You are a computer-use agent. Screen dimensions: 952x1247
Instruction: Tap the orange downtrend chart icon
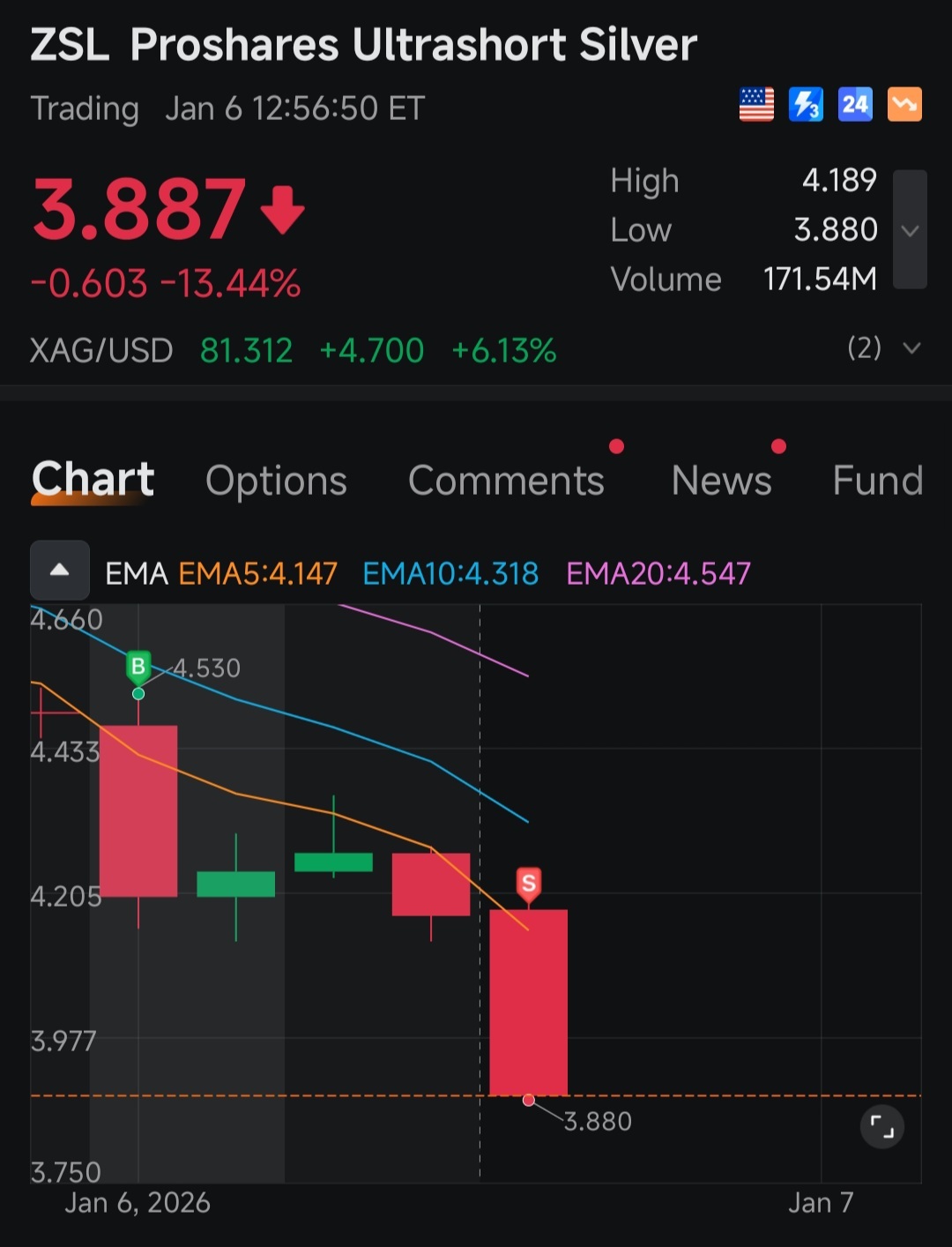click(904, 105)
